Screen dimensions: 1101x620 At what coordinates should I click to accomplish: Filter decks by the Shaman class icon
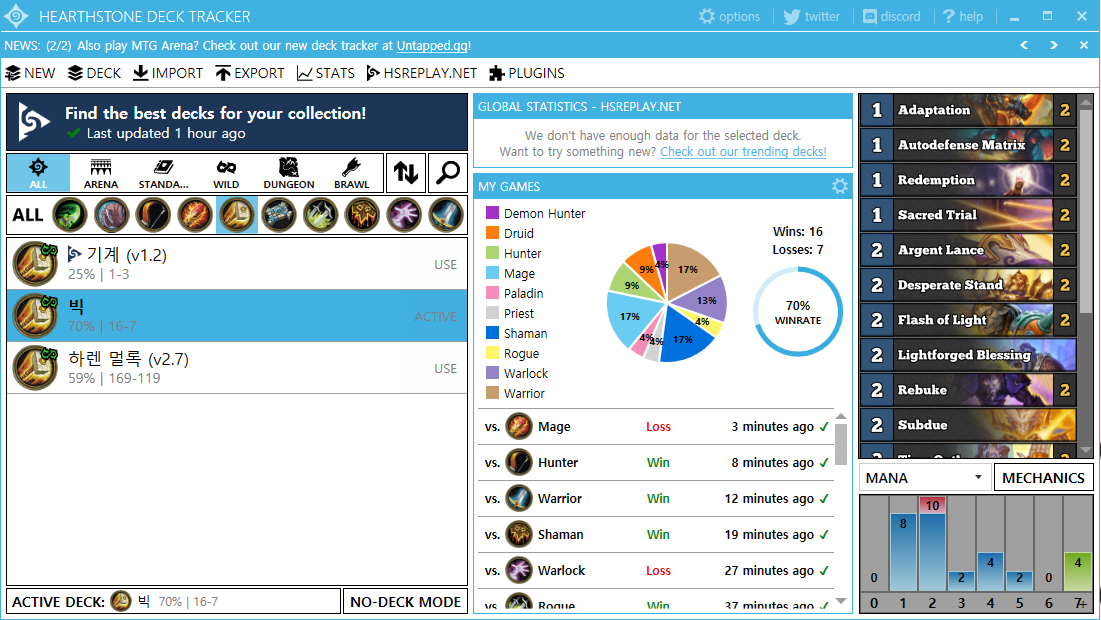[362, 215]
